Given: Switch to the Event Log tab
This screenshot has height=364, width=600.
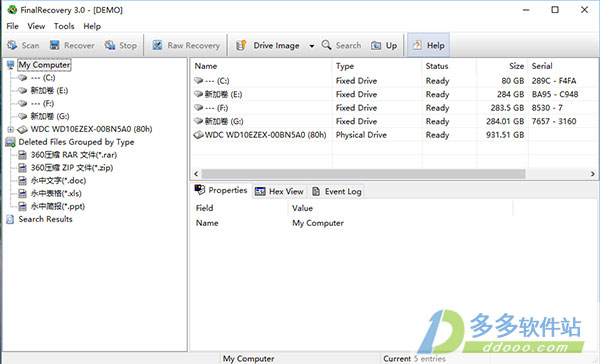Looking at the screenshot, I should pyautogui.click(x=337, y=191).
